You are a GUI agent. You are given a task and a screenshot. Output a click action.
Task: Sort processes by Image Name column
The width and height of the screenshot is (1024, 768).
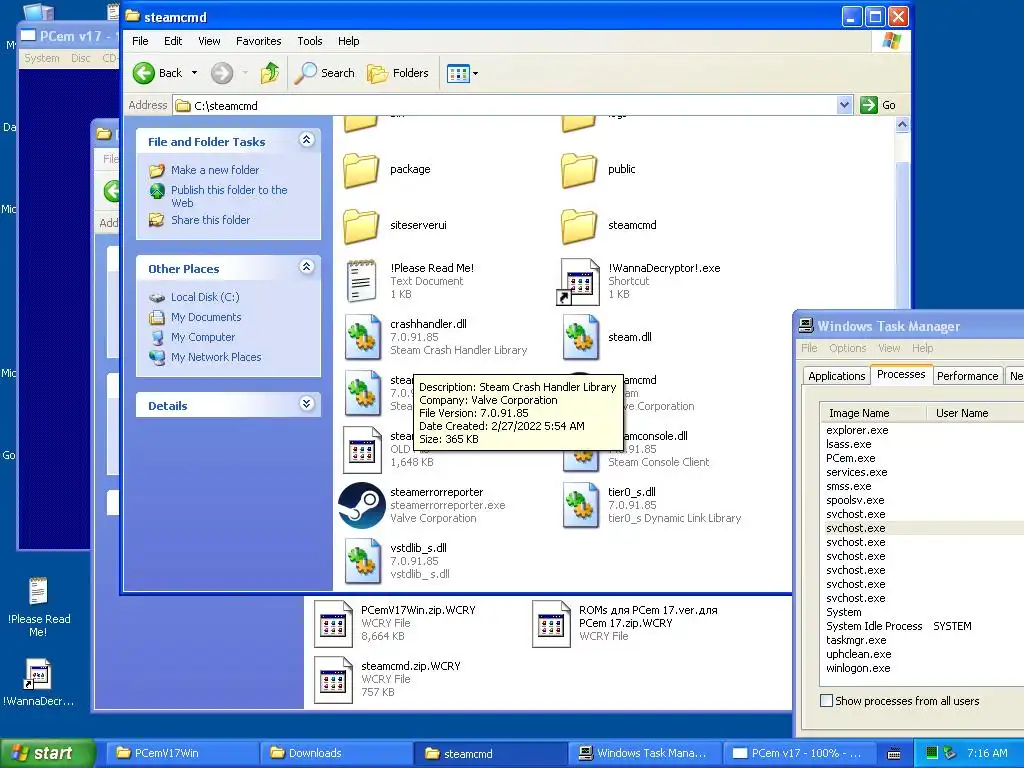(874, 413)
